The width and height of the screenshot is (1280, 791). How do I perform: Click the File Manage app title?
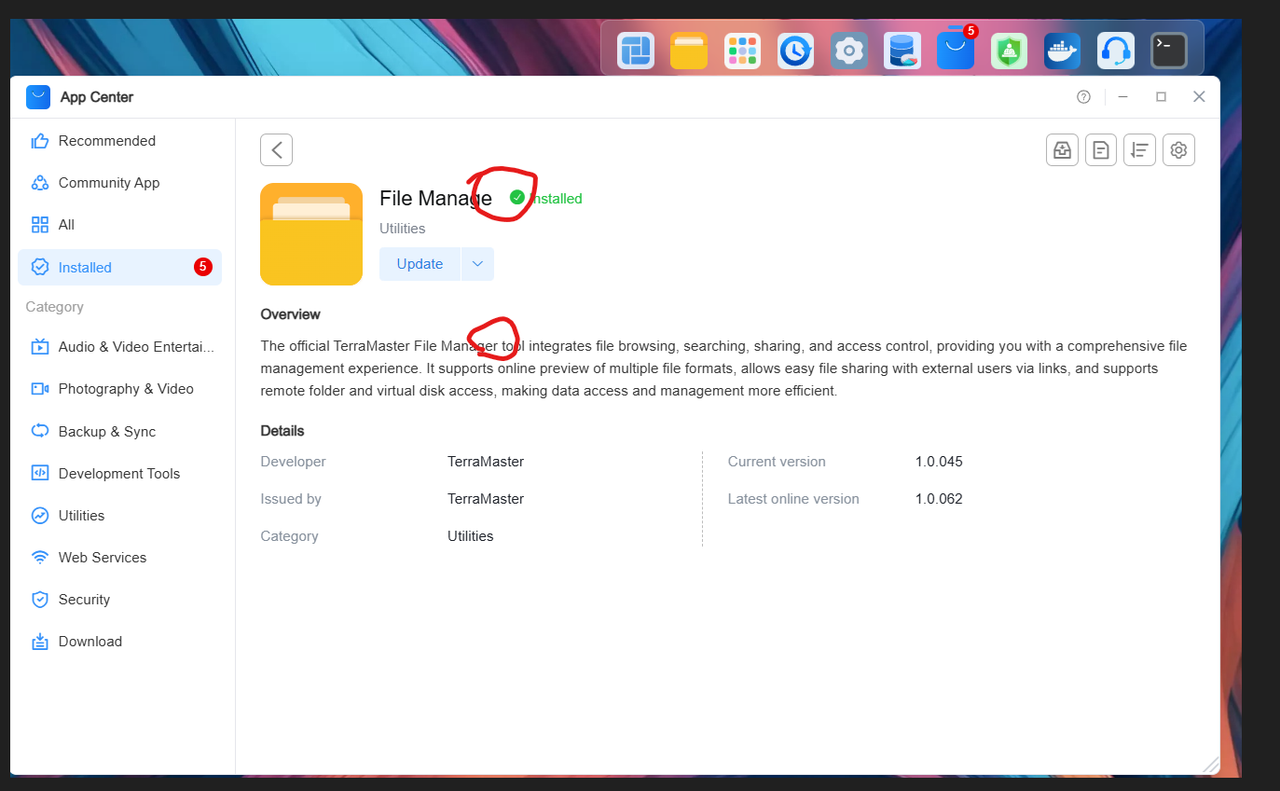[x=436, y=198]
